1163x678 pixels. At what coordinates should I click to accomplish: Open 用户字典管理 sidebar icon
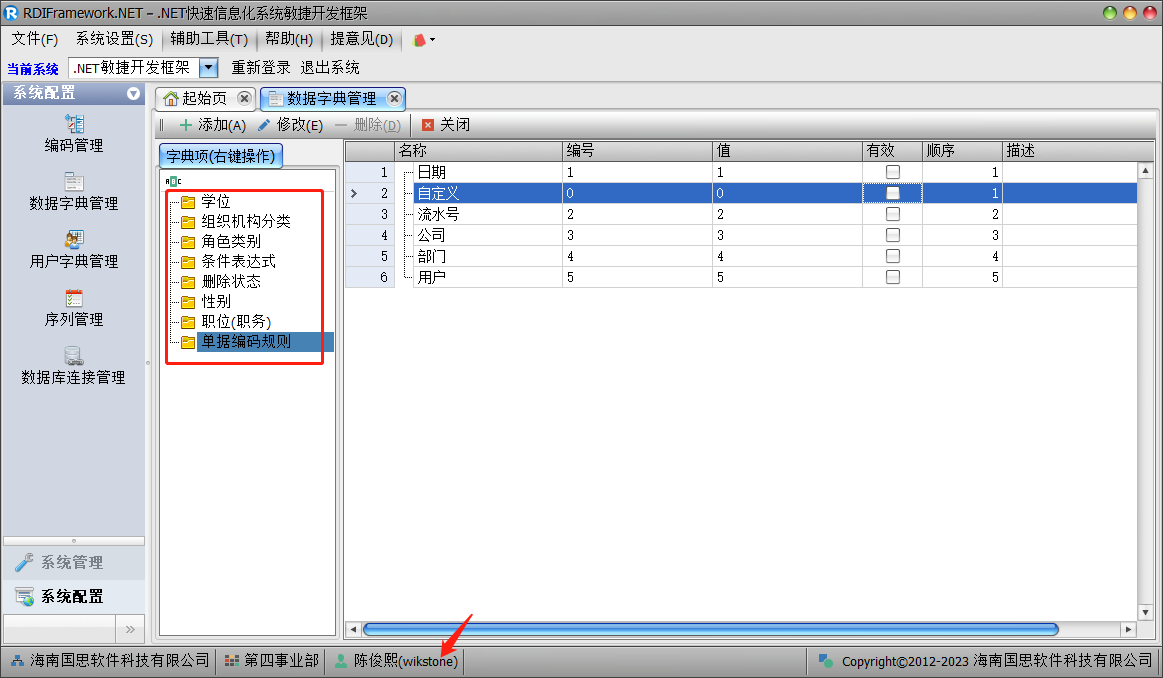click(x=74, y=240)
